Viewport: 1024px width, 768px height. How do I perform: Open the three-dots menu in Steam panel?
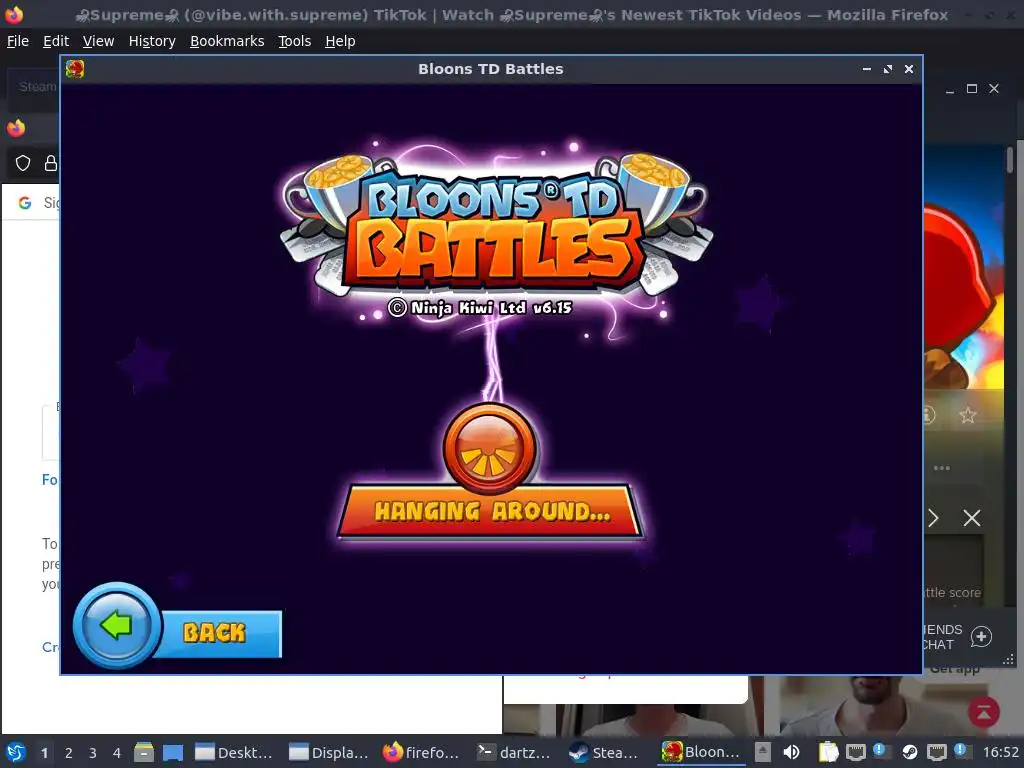pyautogui.click(x=942, y=468)
